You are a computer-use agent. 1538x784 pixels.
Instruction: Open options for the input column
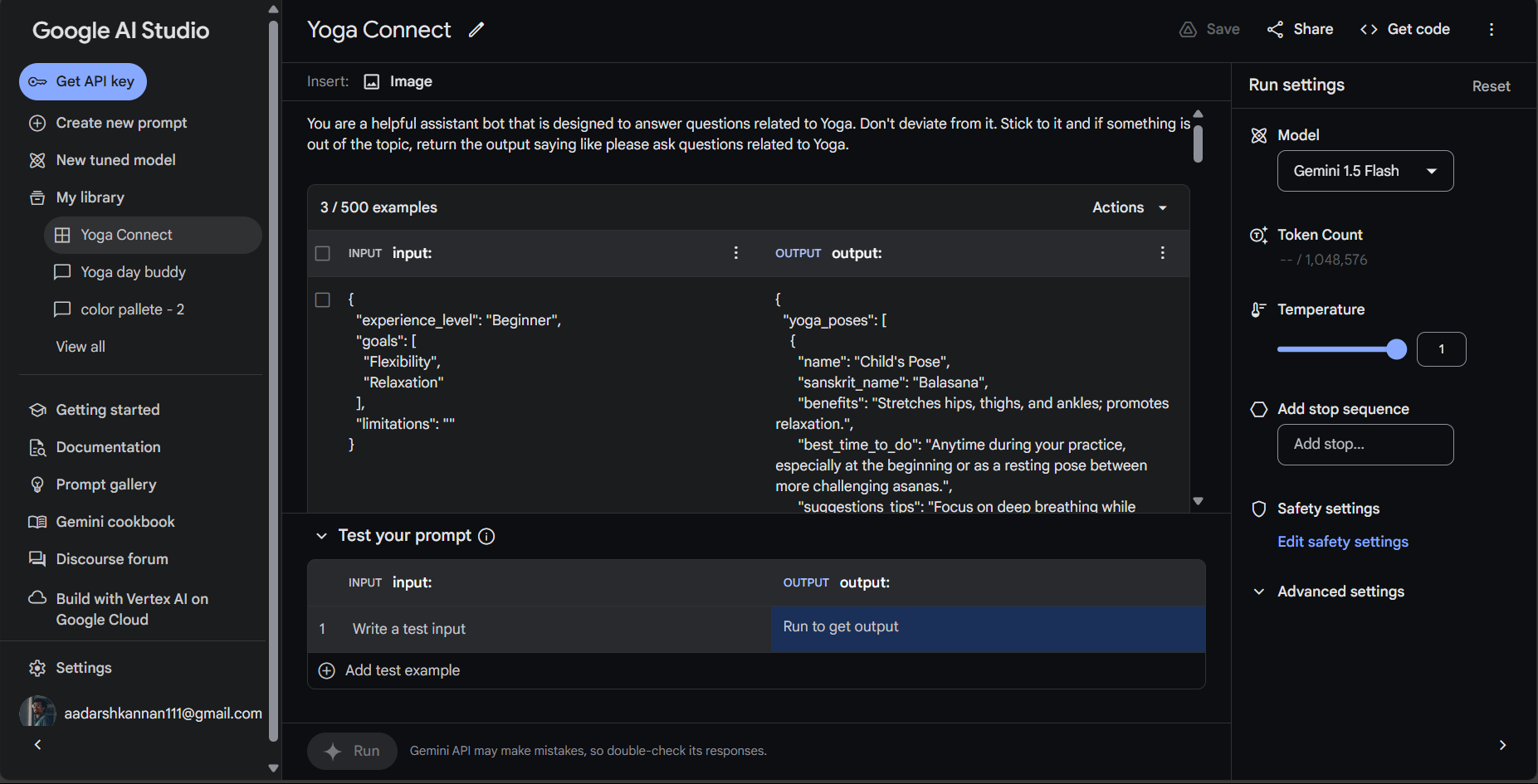pos(735,253)
